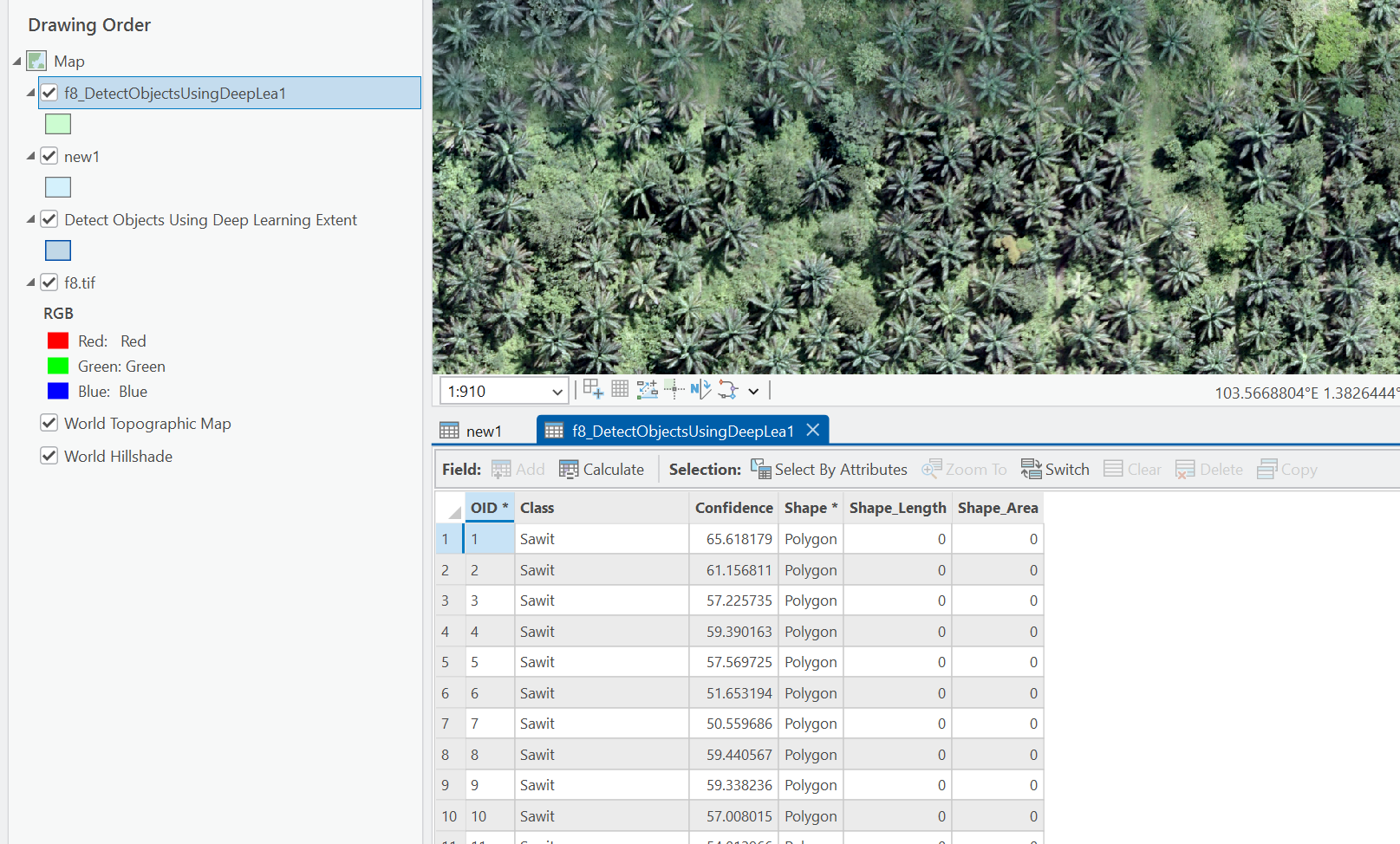This screenshot has height=844, width=1400.
Task: Collapse Detect Objects Using Deep Learning Extent
Action: 30,219
